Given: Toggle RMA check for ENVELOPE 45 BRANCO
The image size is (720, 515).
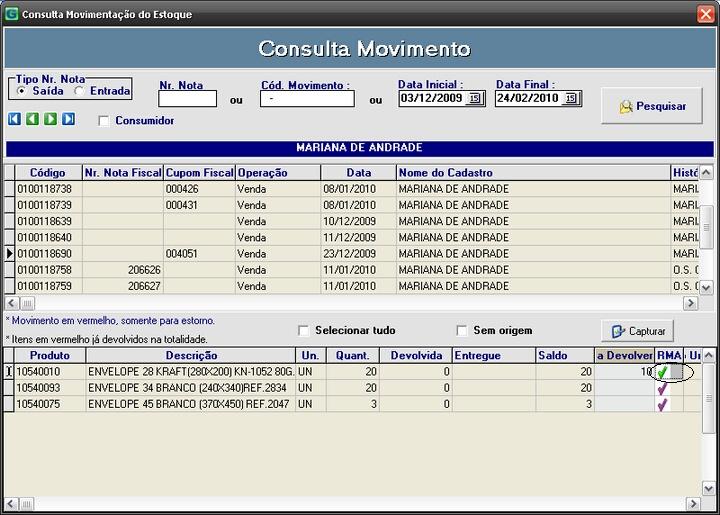Looking at the screenshot, I should point(662,405).
